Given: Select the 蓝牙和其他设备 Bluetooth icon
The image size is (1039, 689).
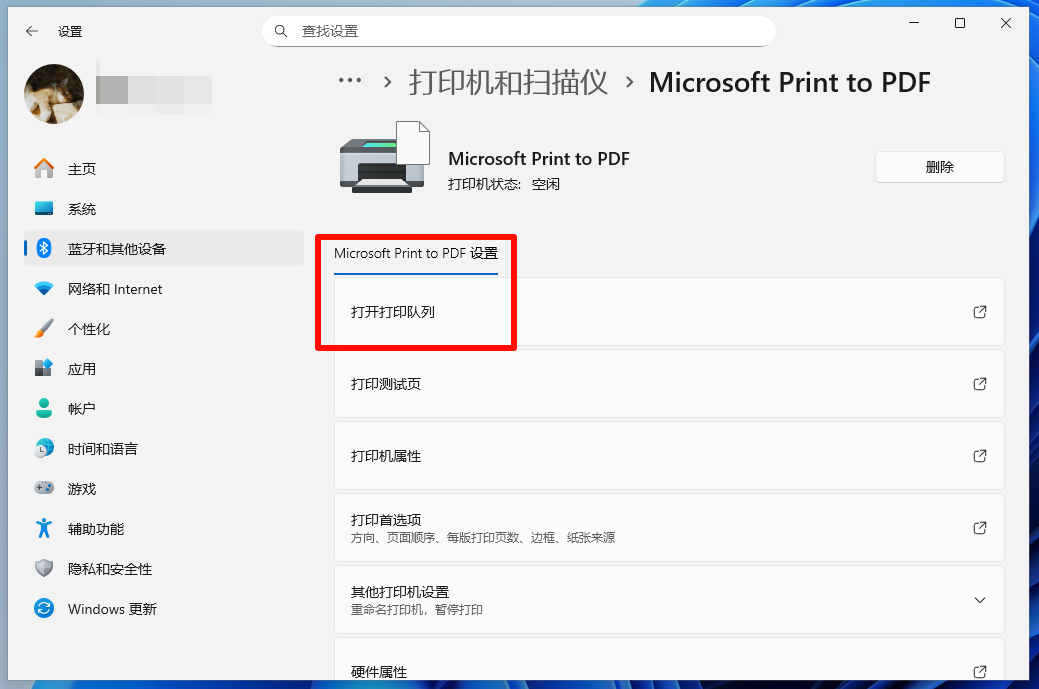Looking at the screenshot, I should [44, 248].
